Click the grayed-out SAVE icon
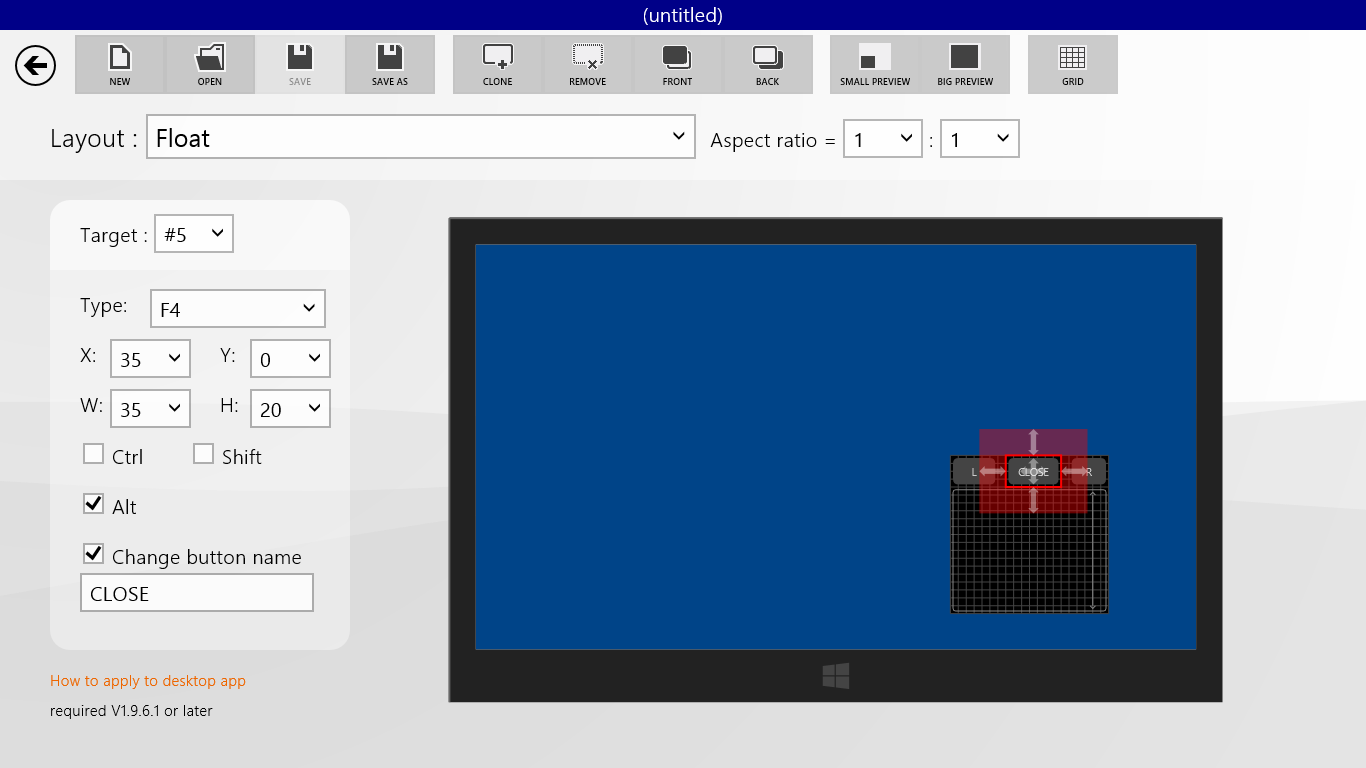Screen dimensions: 1366x768 coord(299,64)
